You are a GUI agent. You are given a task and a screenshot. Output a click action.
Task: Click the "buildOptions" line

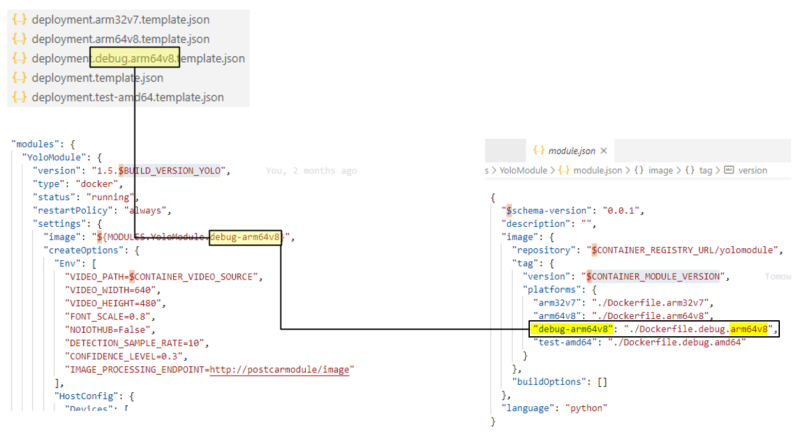(559, 382)
